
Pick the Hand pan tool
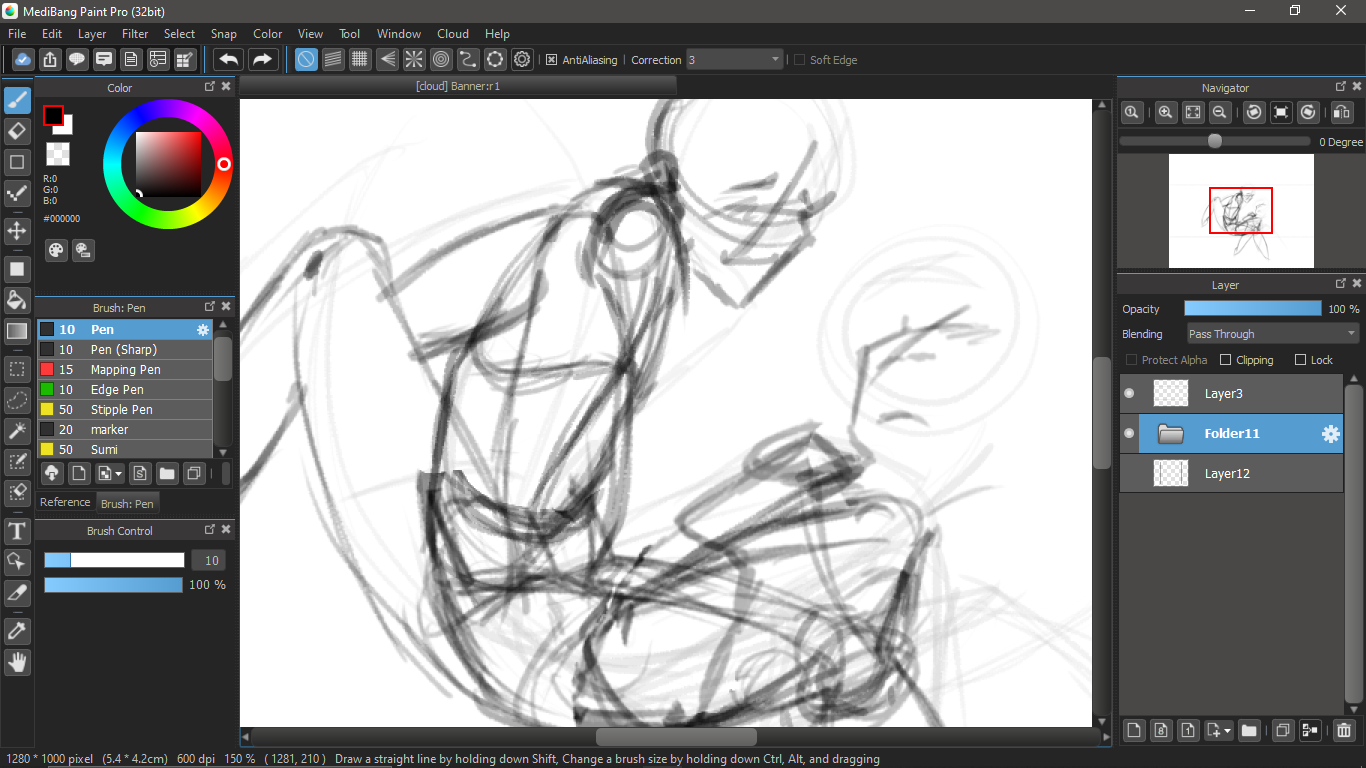pyautogui.click(x=17, y=661)
